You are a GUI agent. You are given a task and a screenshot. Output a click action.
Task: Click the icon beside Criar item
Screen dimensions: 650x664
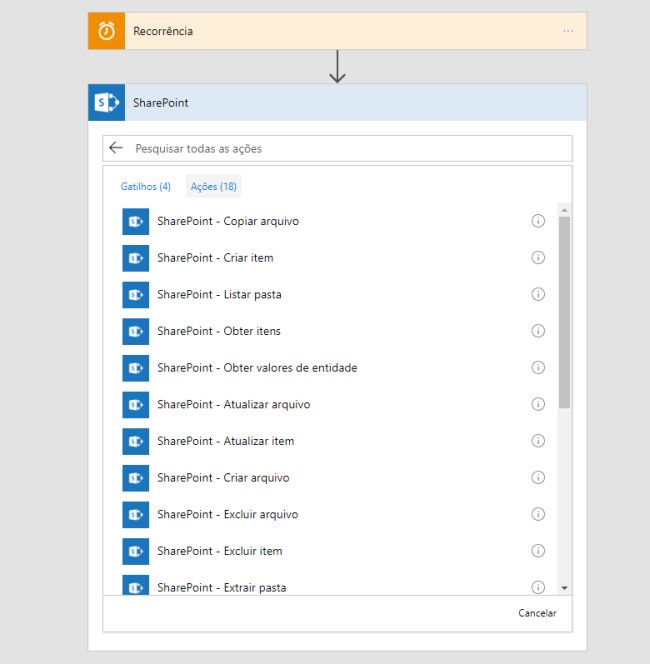point(136,258)
